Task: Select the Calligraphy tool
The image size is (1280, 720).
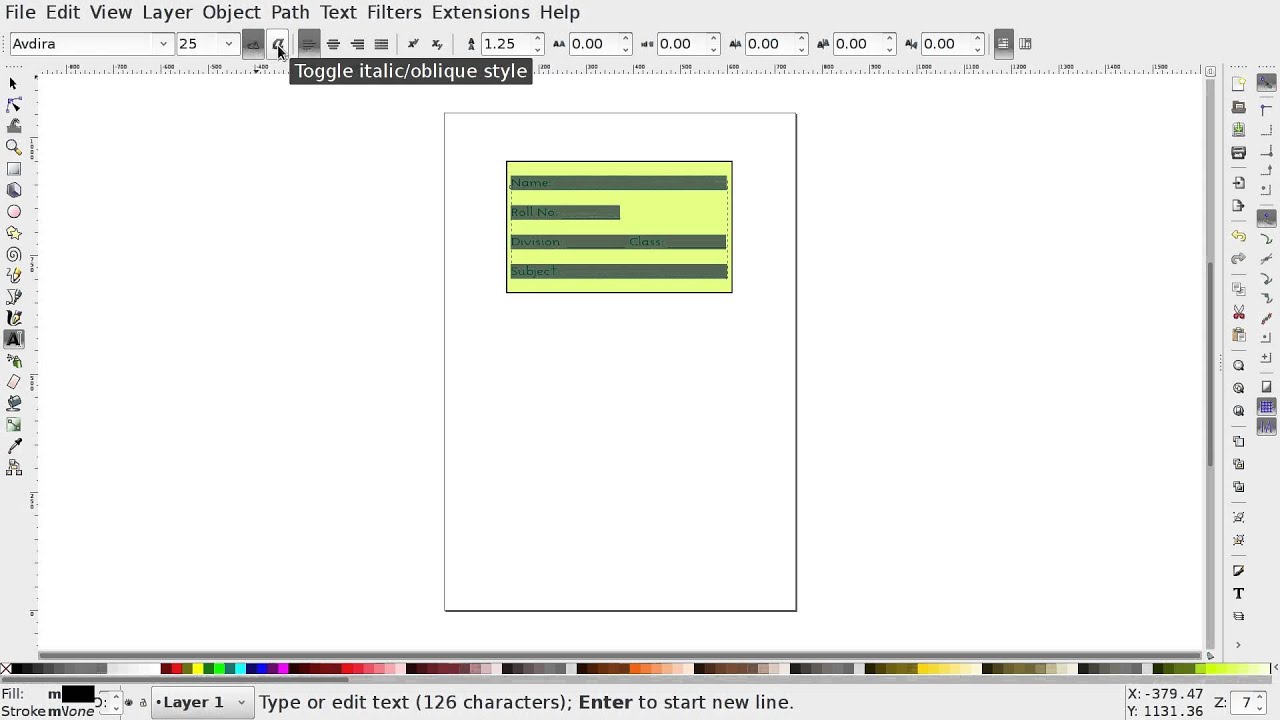Action: [x=14, y=318]
